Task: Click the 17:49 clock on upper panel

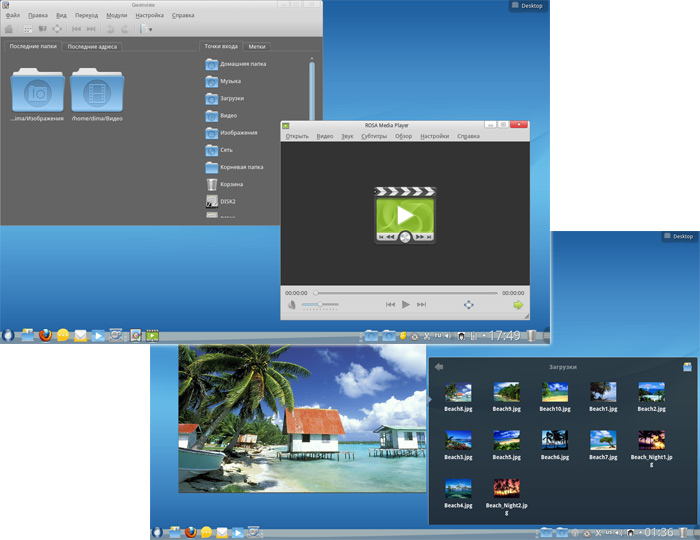Action: [x=504, y=335]
